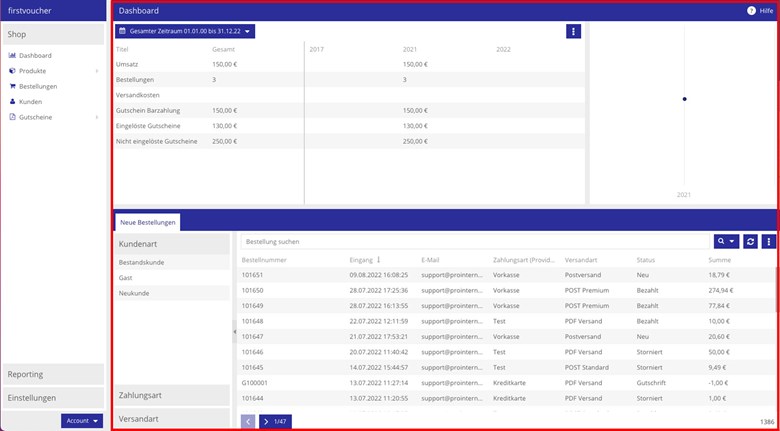Open the Dashboard chart icon in sidebar
Screen dimensions: 780x431
tap(12, 56)
